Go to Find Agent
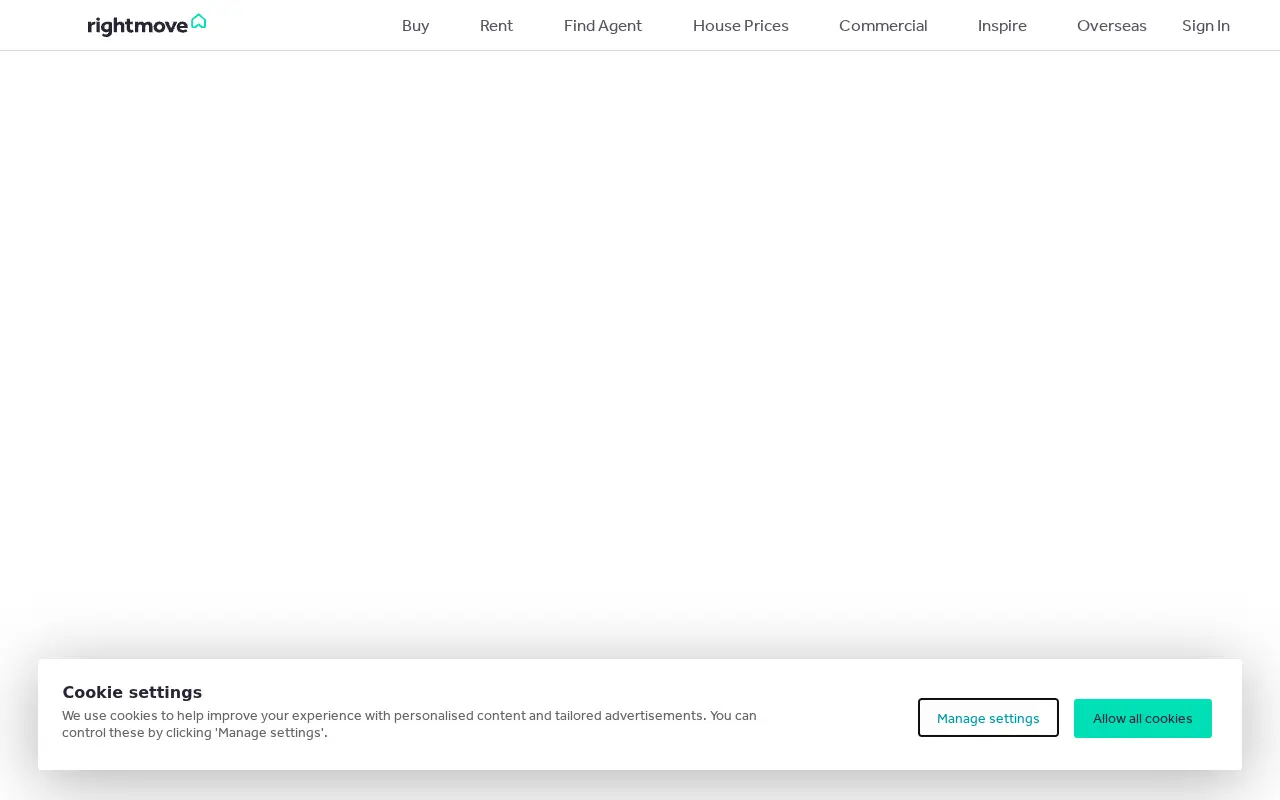 tap(603, 26)
